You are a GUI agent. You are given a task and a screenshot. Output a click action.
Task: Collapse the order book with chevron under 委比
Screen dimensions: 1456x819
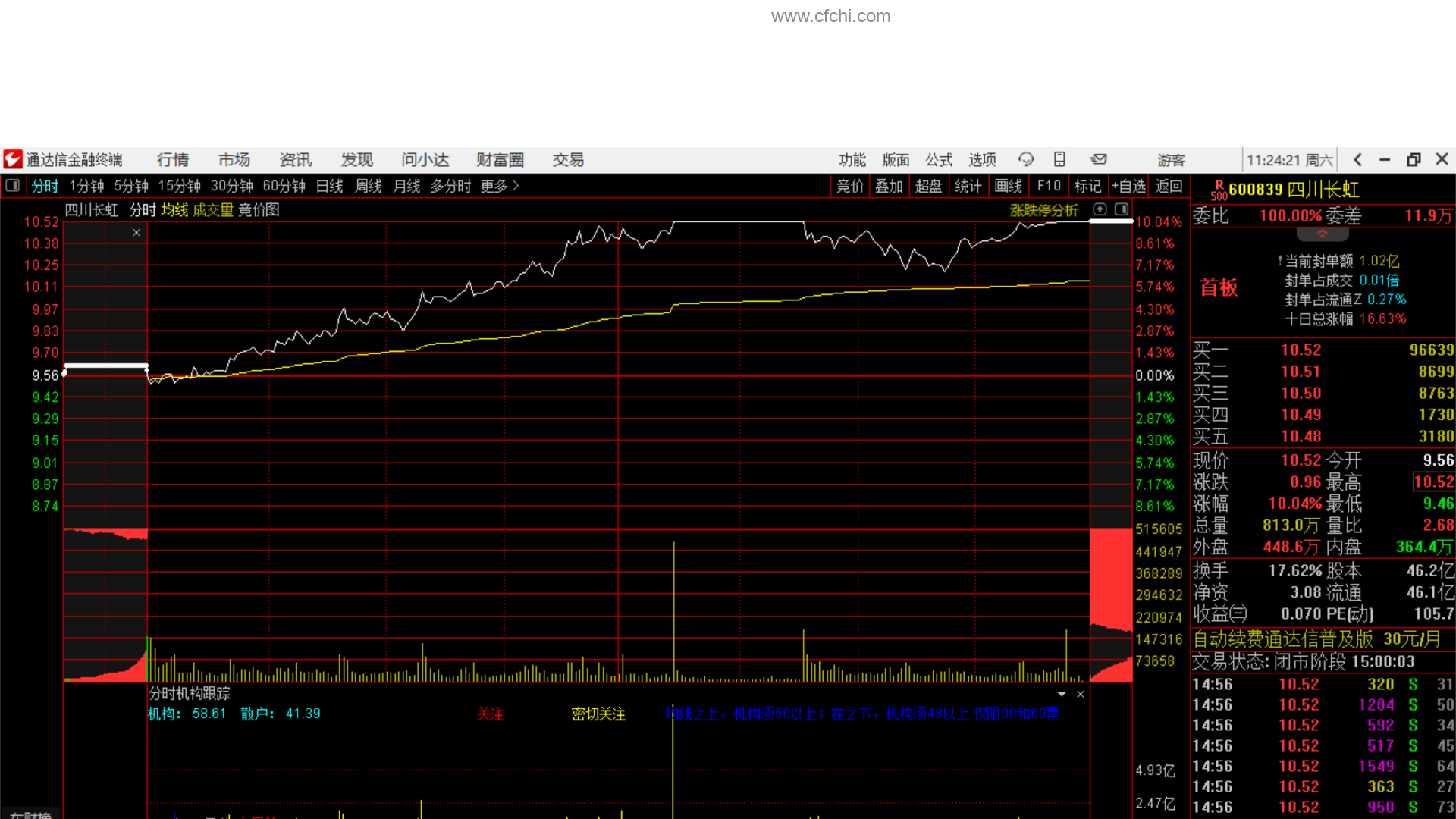coord(1322,234)
